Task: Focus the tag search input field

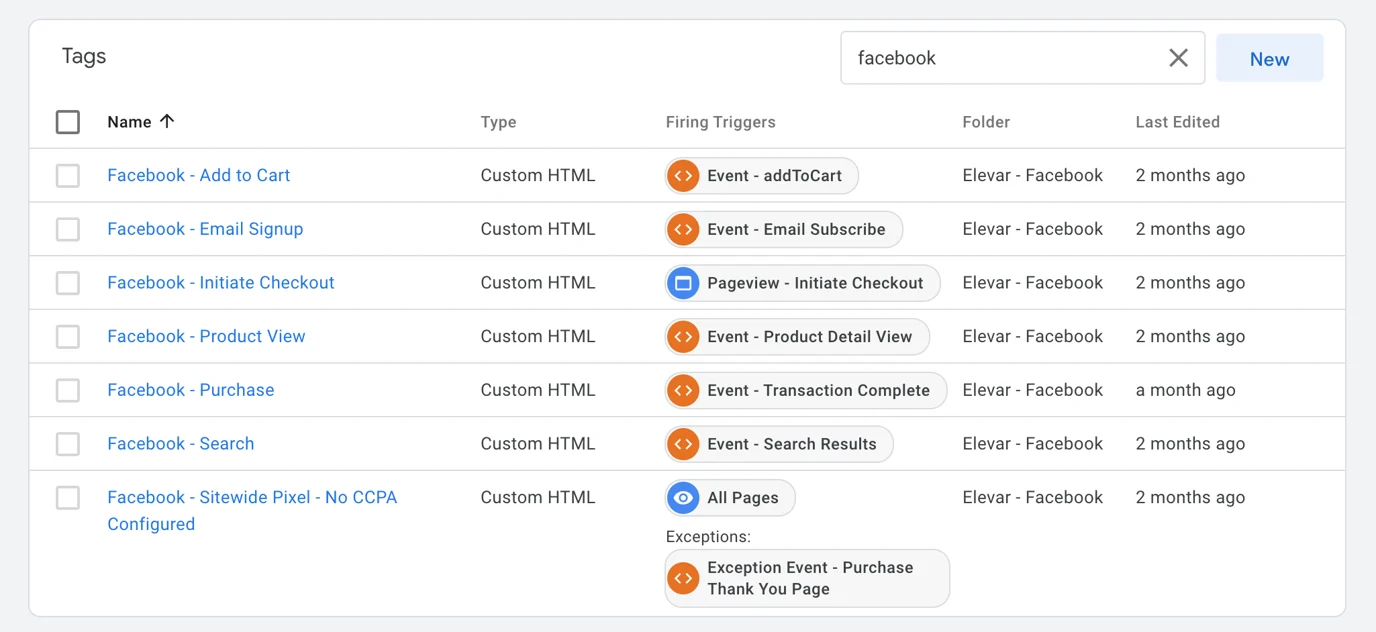Action: pyautogui.click(x=1000, y=58)
